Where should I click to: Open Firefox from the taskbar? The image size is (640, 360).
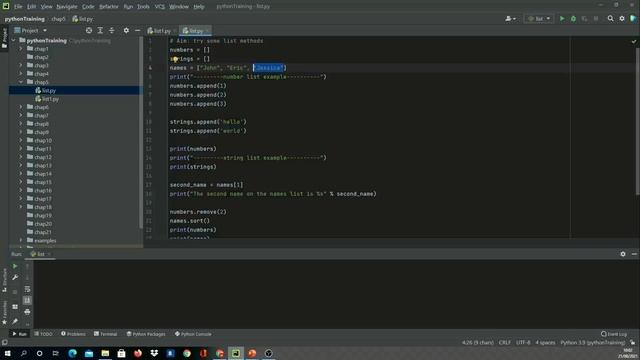pos(138,353)
